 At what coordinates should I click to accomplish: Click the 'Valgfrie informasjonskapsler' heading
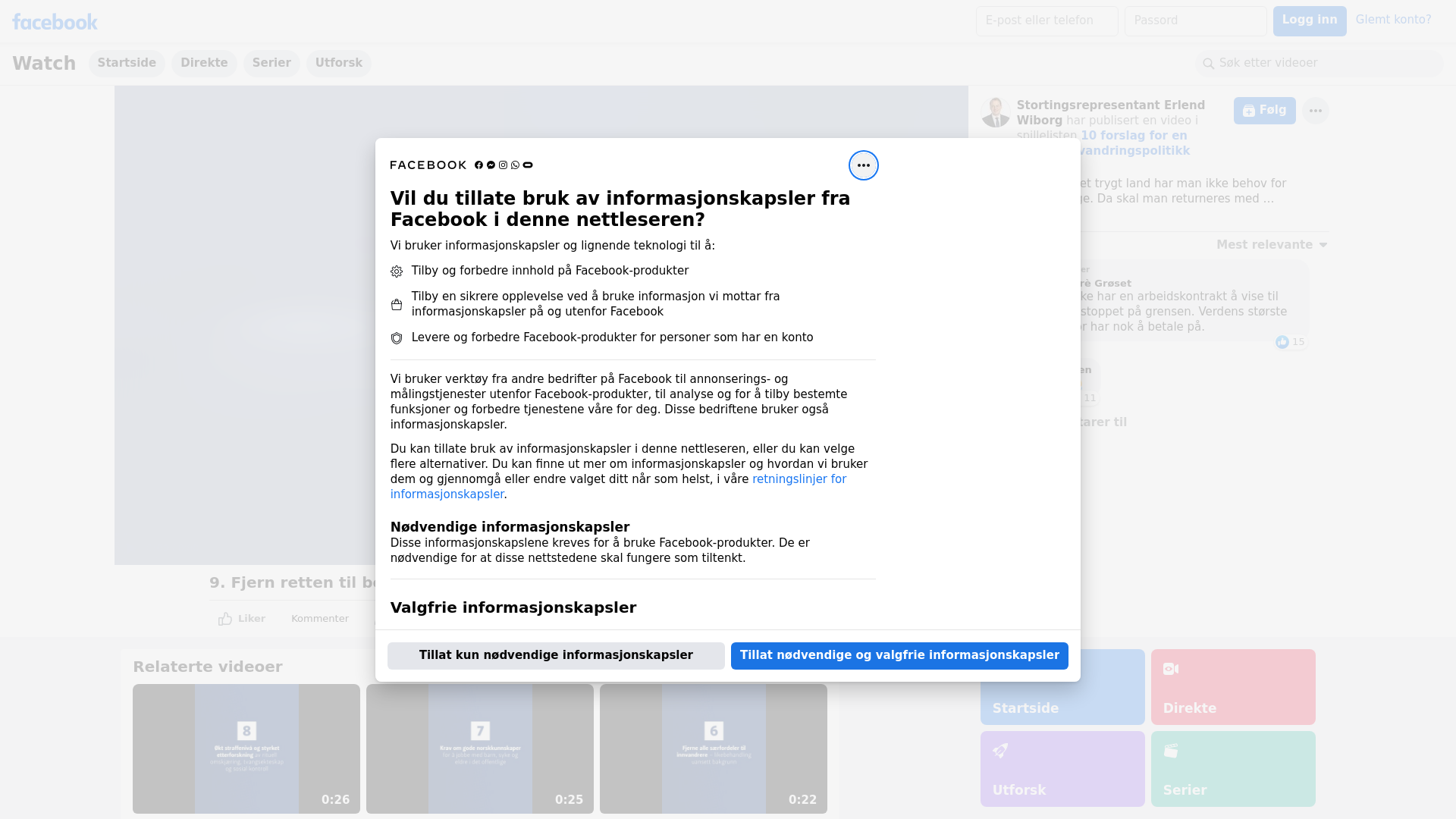click(x=513, y=608)
